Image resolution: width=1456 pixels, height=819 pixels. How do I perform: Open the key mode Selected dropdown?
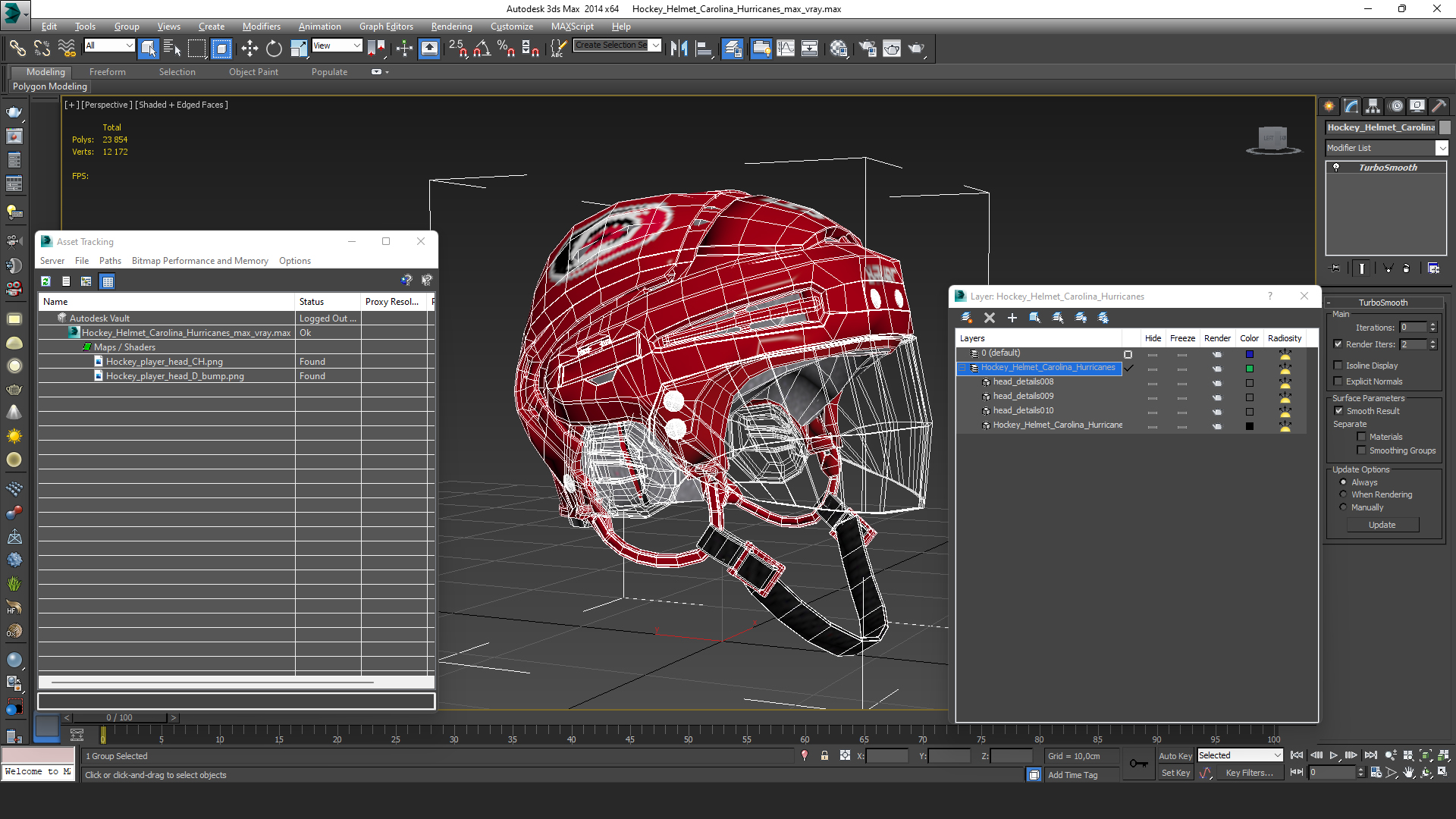tap(1240, 755)
